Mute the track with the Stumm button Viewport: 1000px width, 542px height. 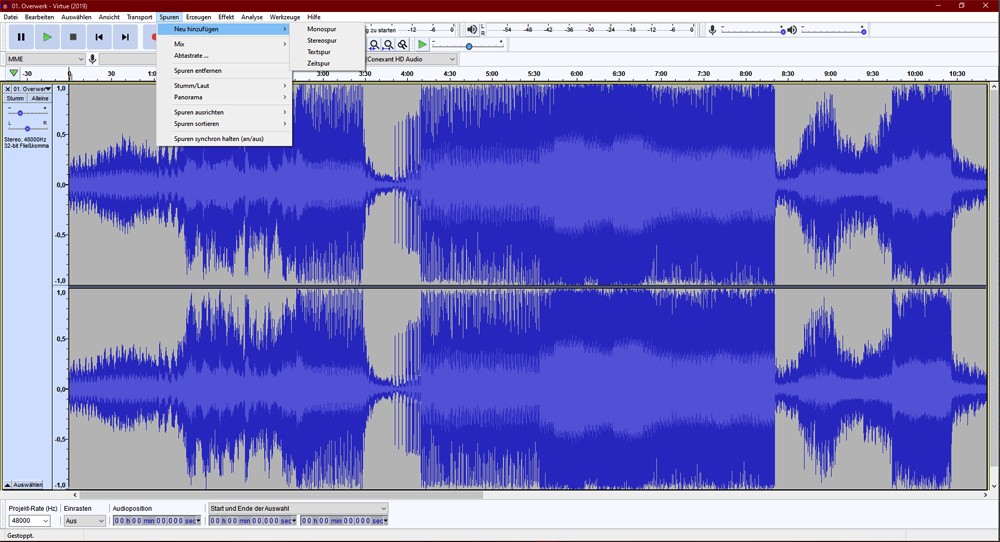tap(15, 99)
